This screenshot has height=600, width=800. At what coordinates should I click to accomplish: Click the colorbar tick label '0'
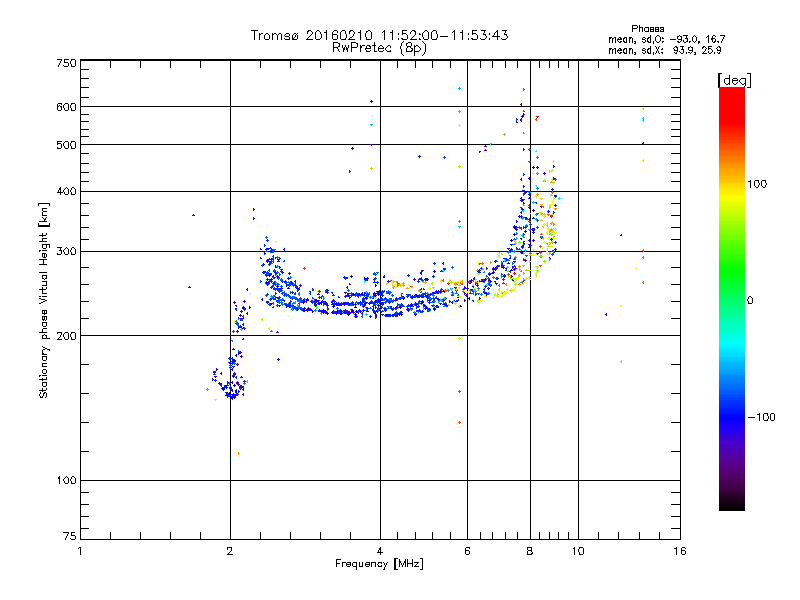click(750, 301)
